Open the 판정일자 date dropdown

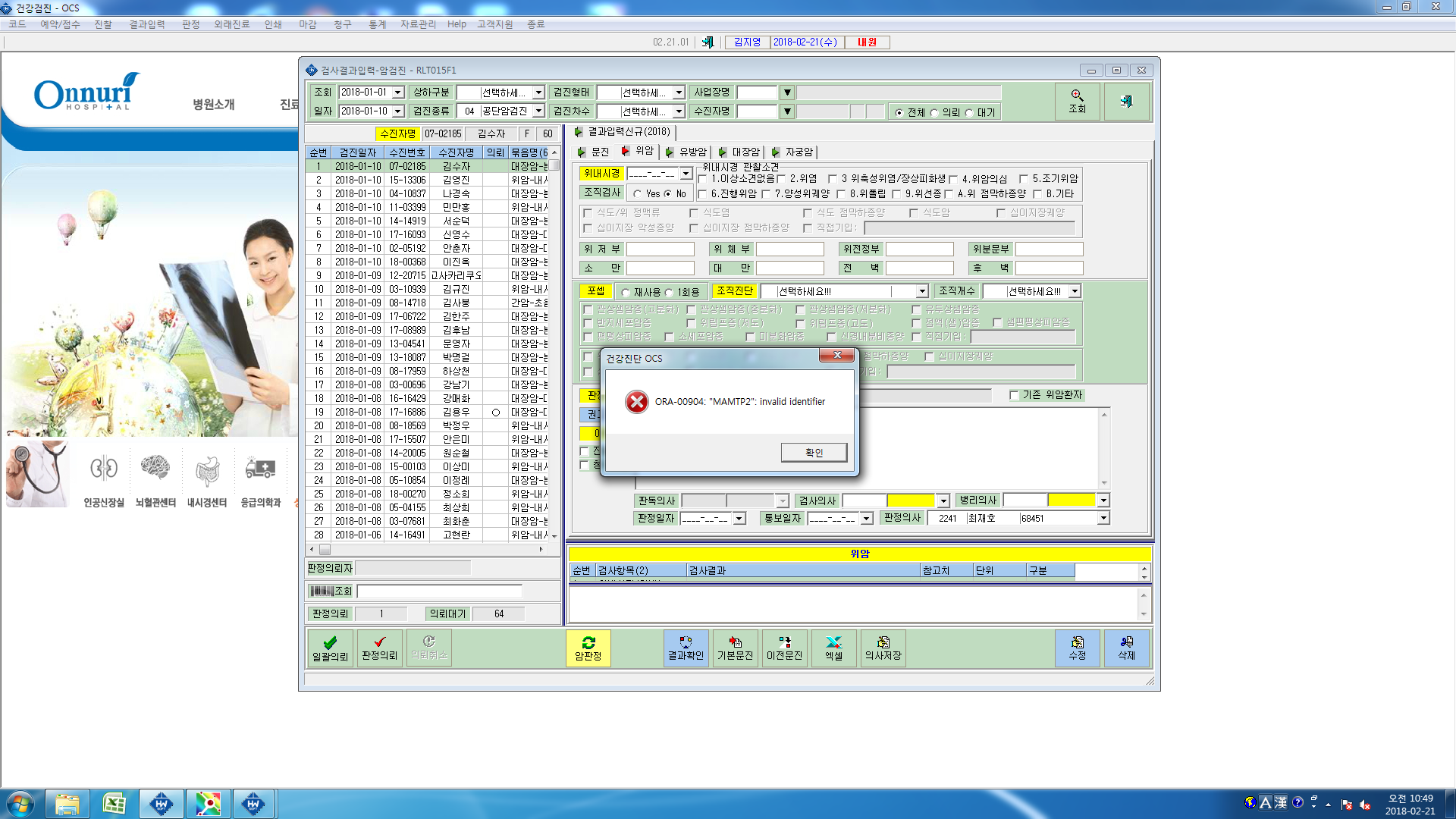tap(739, 519)
